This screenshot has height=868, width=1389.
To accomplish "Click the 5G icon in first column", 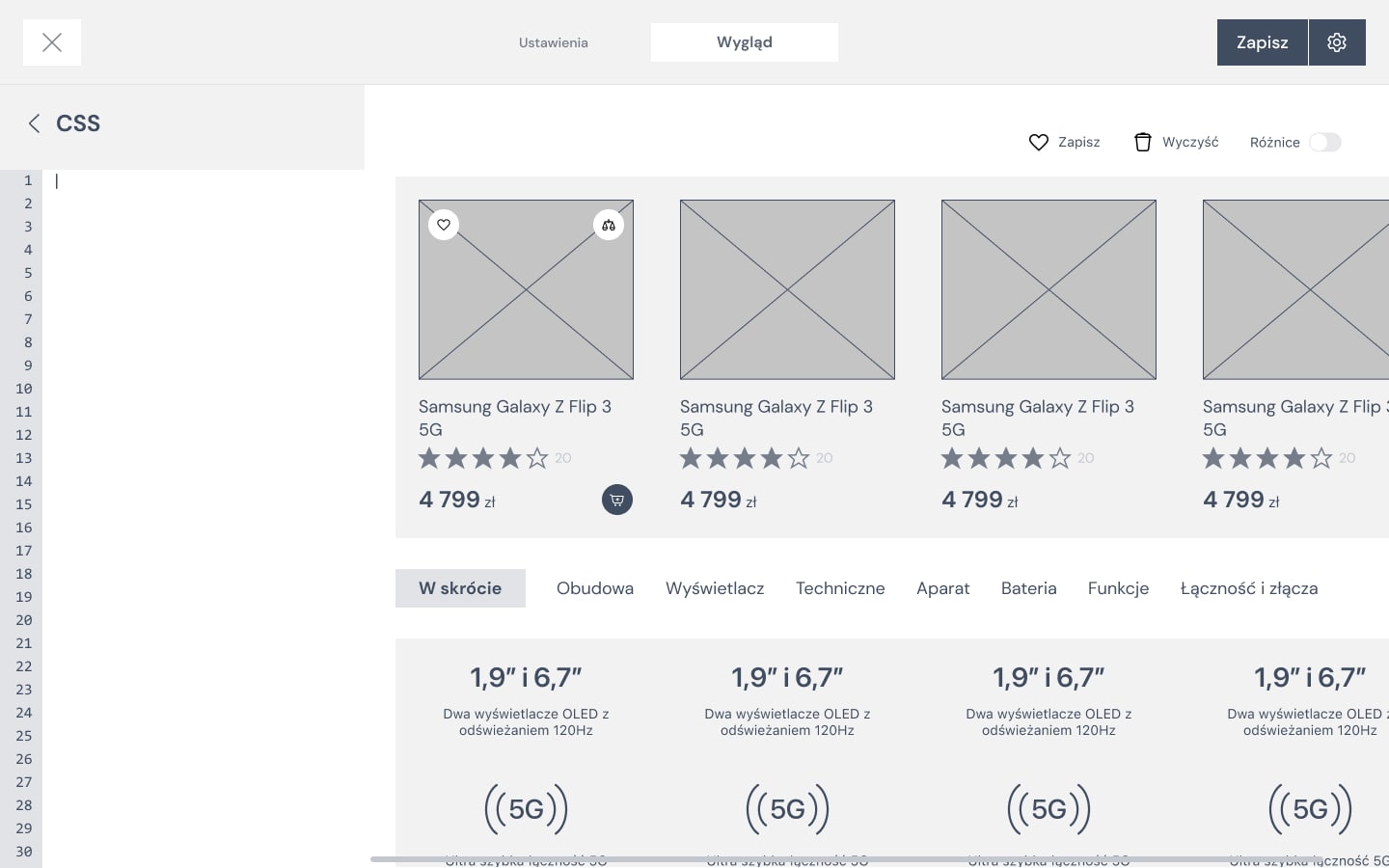I will point(526,808).
